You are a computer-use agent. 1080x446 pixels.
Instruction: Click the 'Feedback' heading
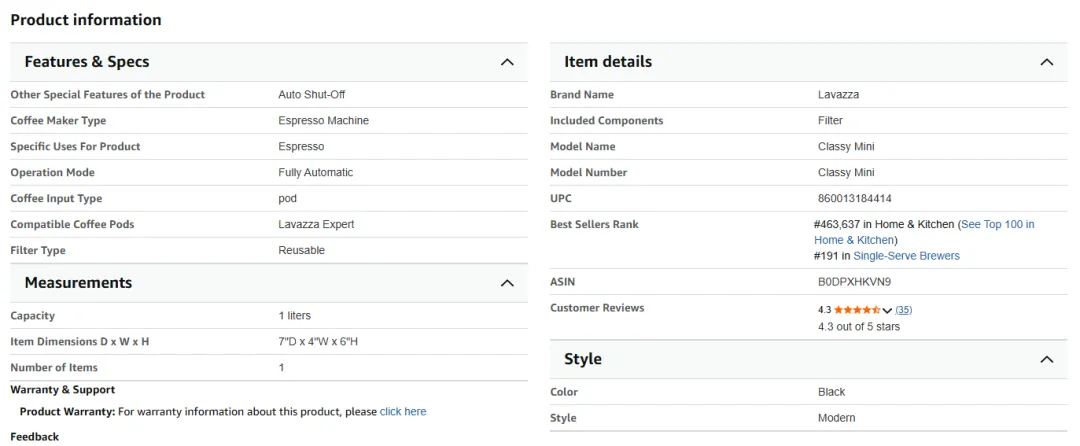tap(34, 436)
